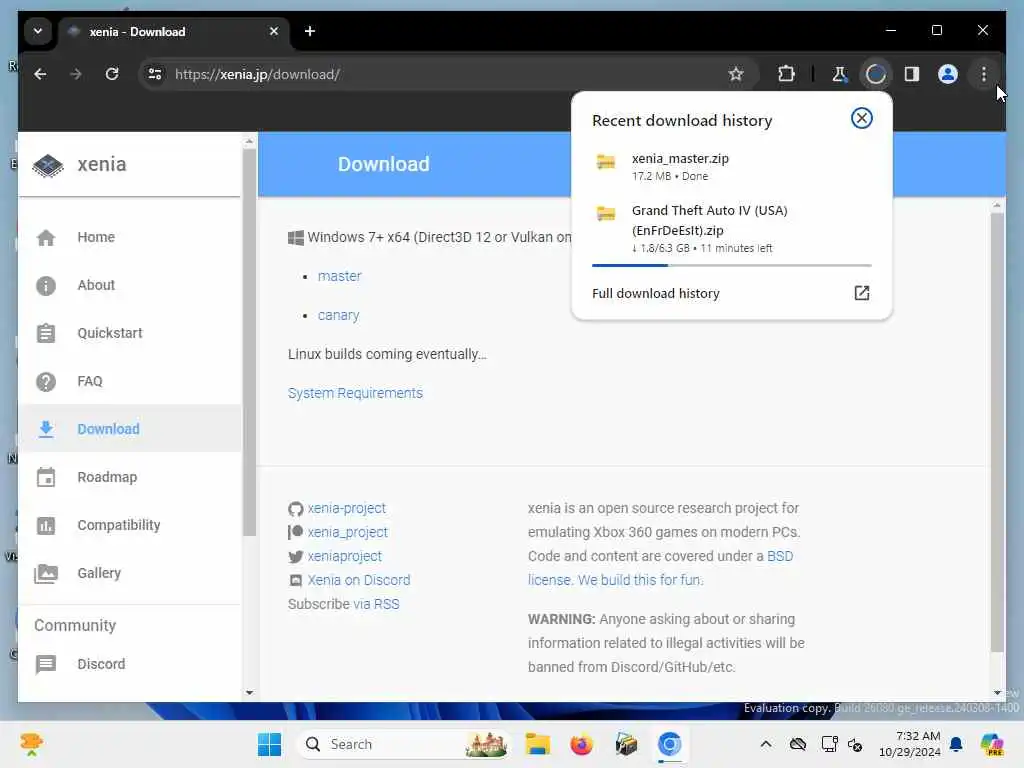Click the About info icon
The width and height of the screenshot is (1024, 768).
(x=46, y=285)
